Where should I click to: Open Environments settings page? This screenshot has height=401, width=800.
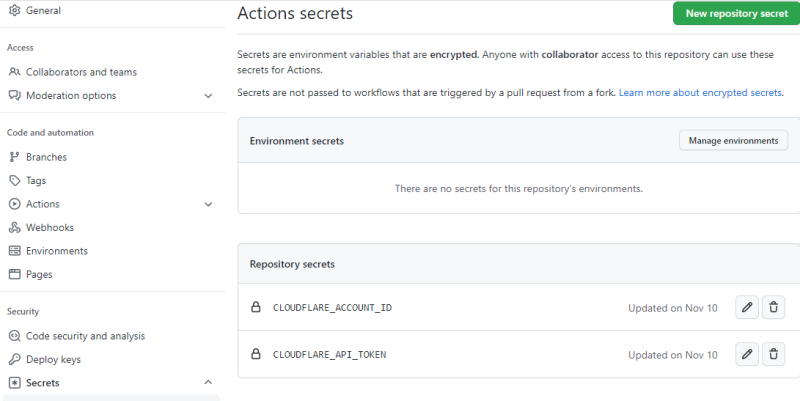(x=56, y=251)
